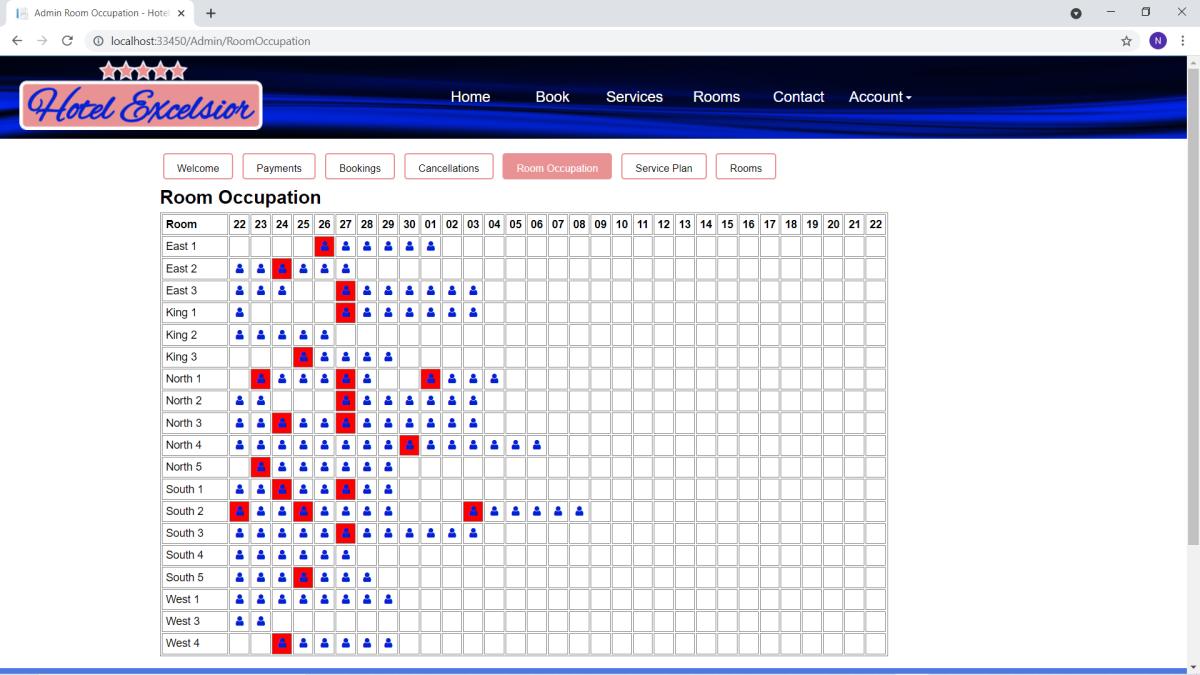Open the Book page link
Viewport: 1200px width, 675px height.
coord(552,97)
